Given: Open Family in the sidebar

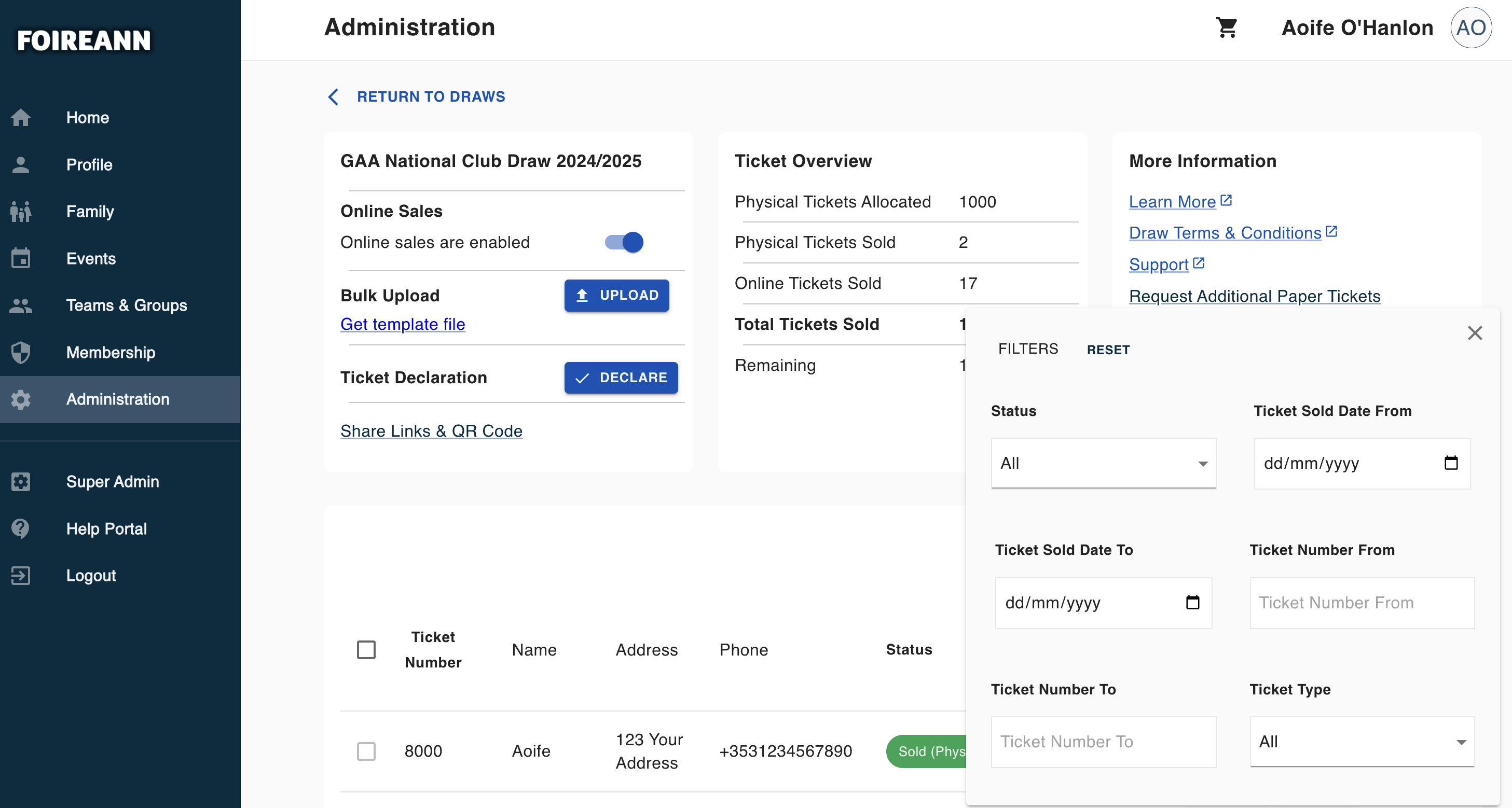Looking at the screenshot, I should tap(90, 211).
